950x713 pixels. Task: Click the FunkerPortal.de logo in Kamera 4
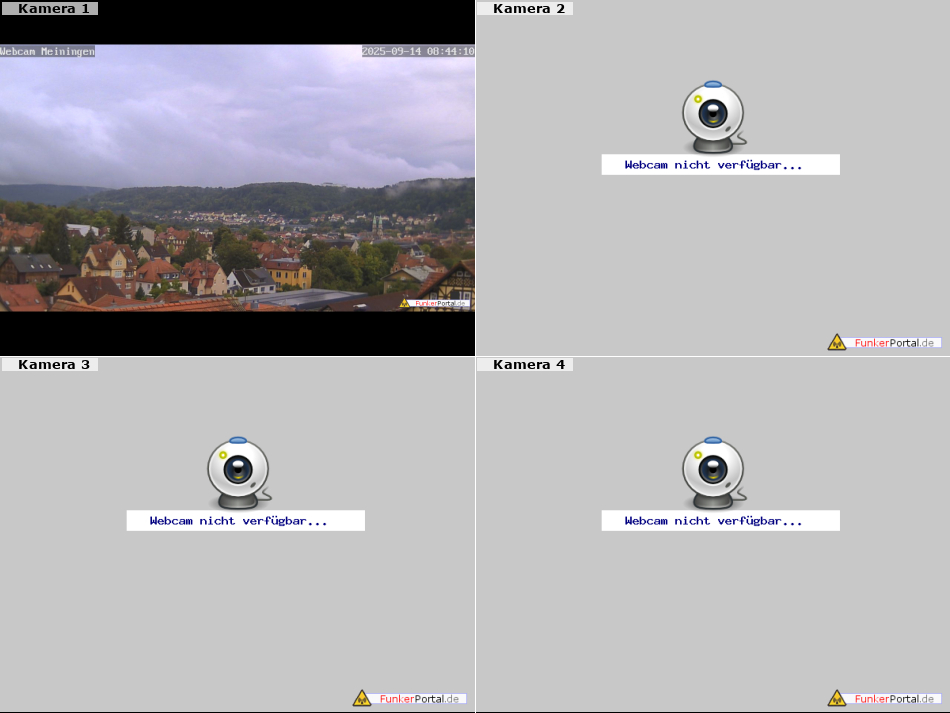(x=885, y=698)
